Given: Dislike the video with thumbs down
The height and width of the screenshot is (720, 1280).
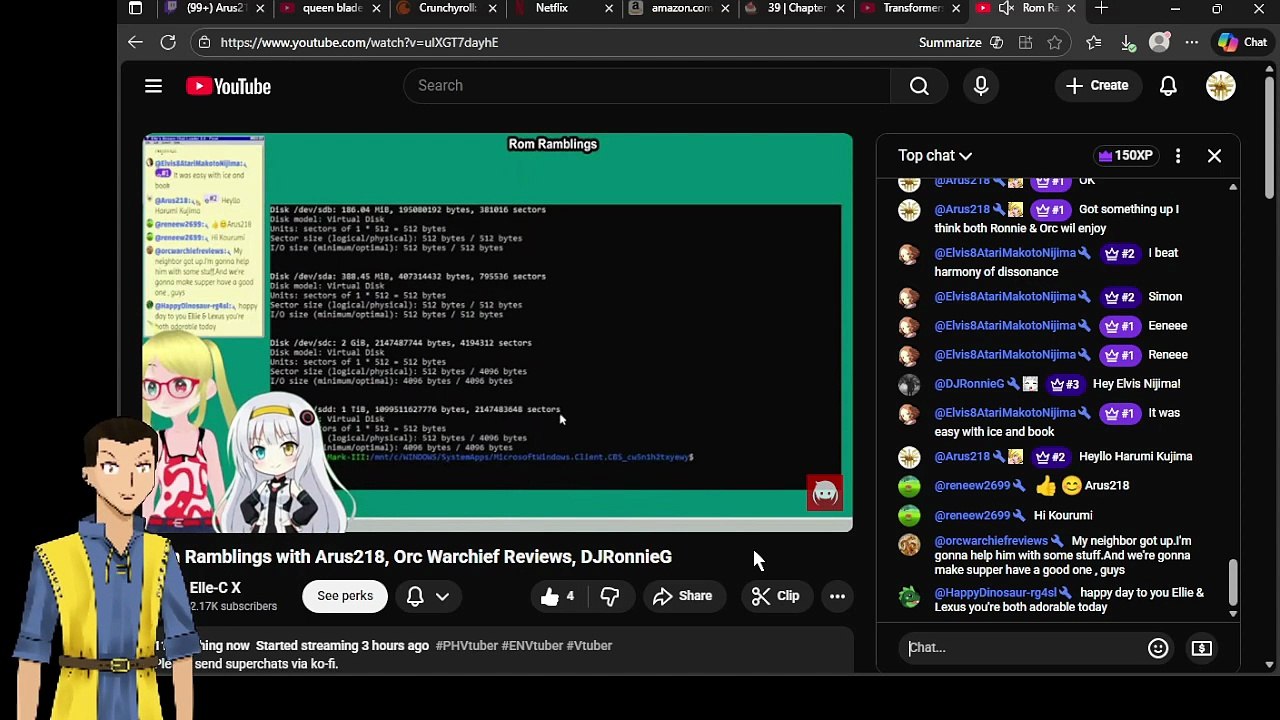Looking at the screenshot, I should point(610,596).
